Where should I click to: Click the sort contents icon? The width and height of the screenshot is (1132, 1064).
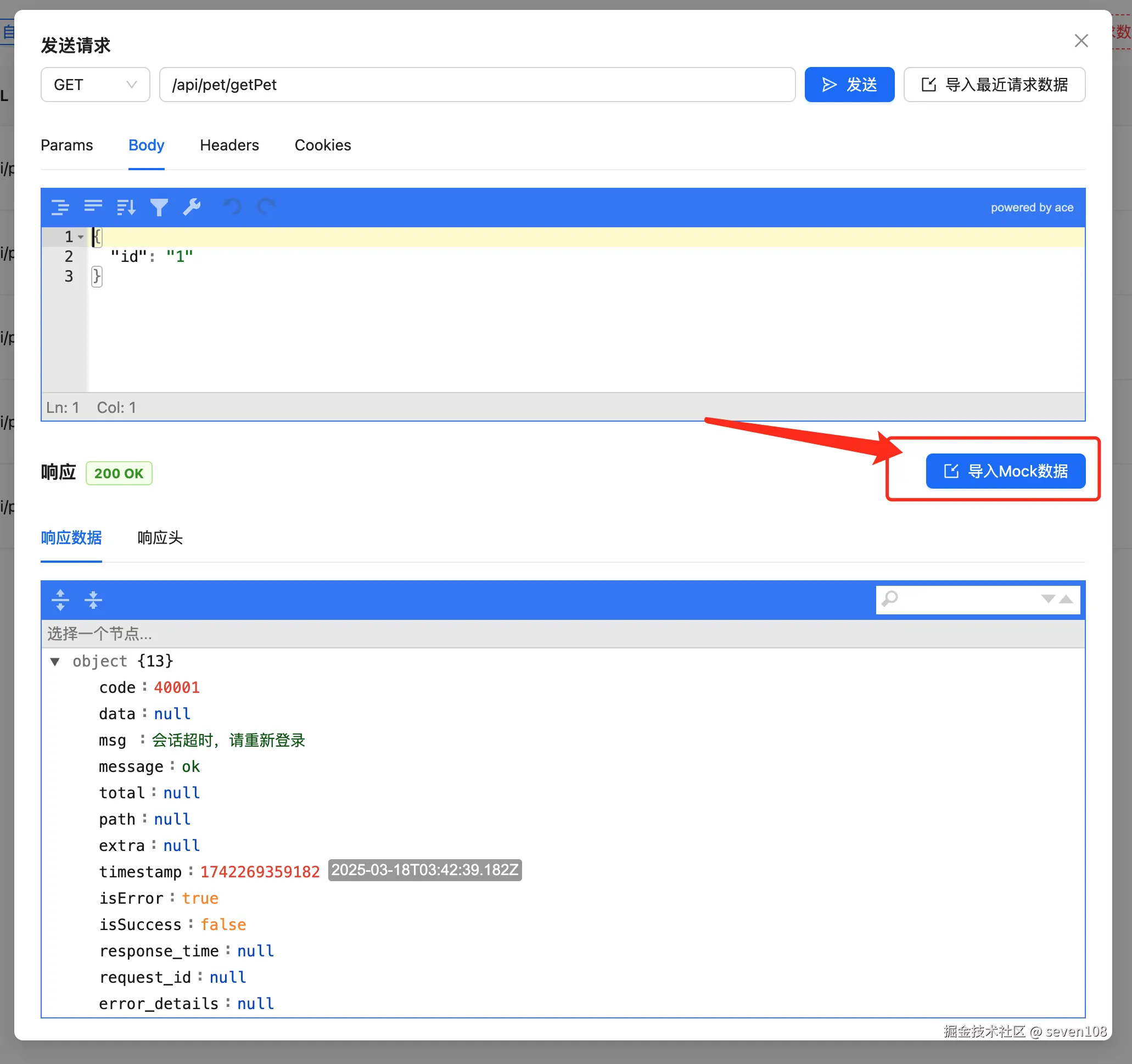(x=126, y=208)
